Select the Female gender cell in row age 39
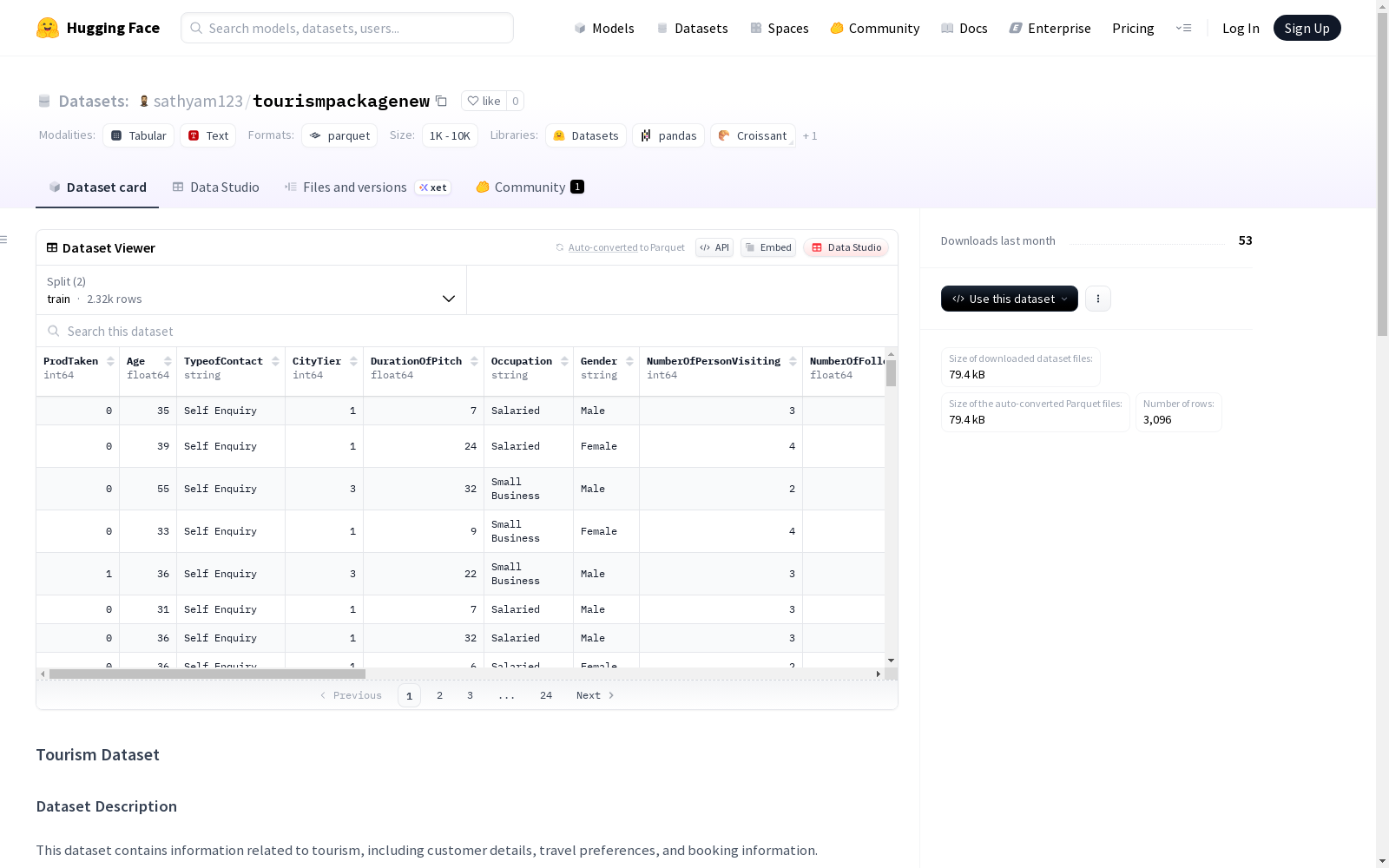Viewport: 1389px width, 868px height. click(606, 446)
